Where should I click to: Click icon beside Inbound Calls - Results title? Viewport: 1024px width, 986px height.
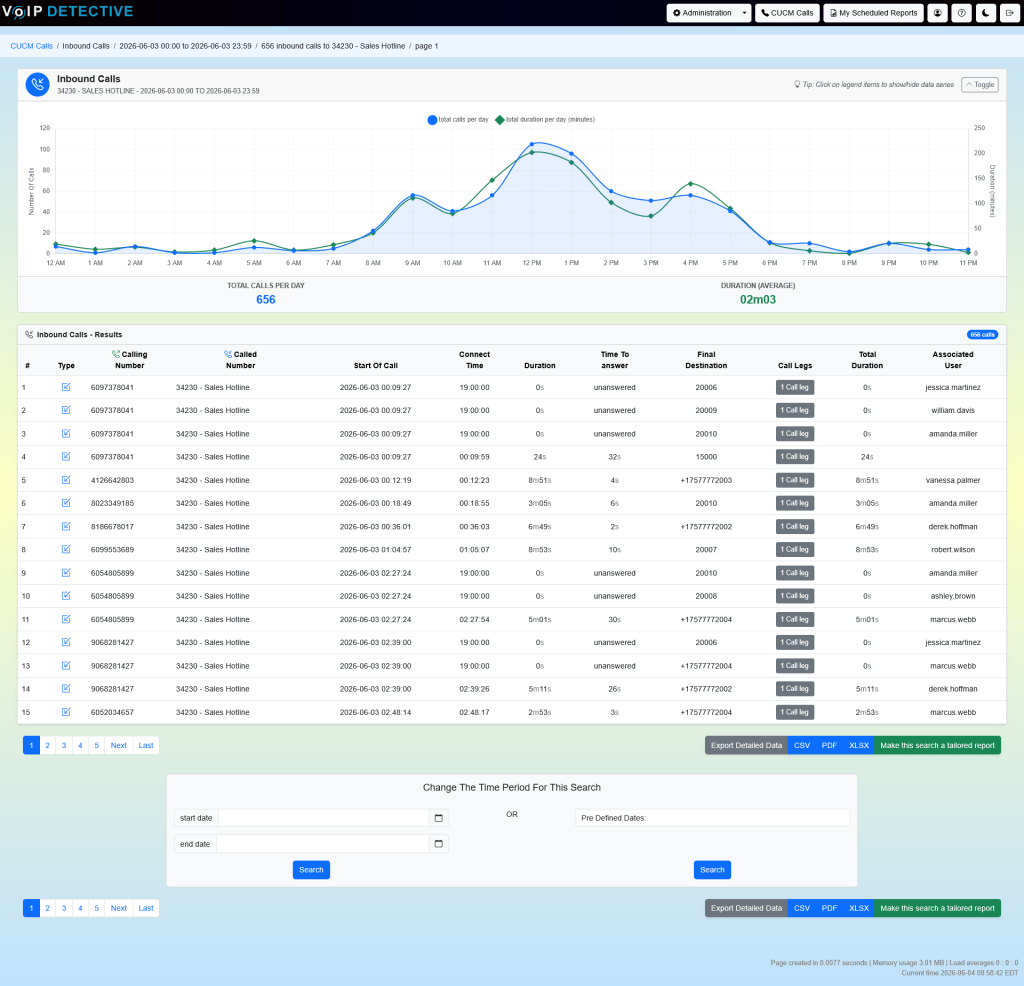pos(29,334)
